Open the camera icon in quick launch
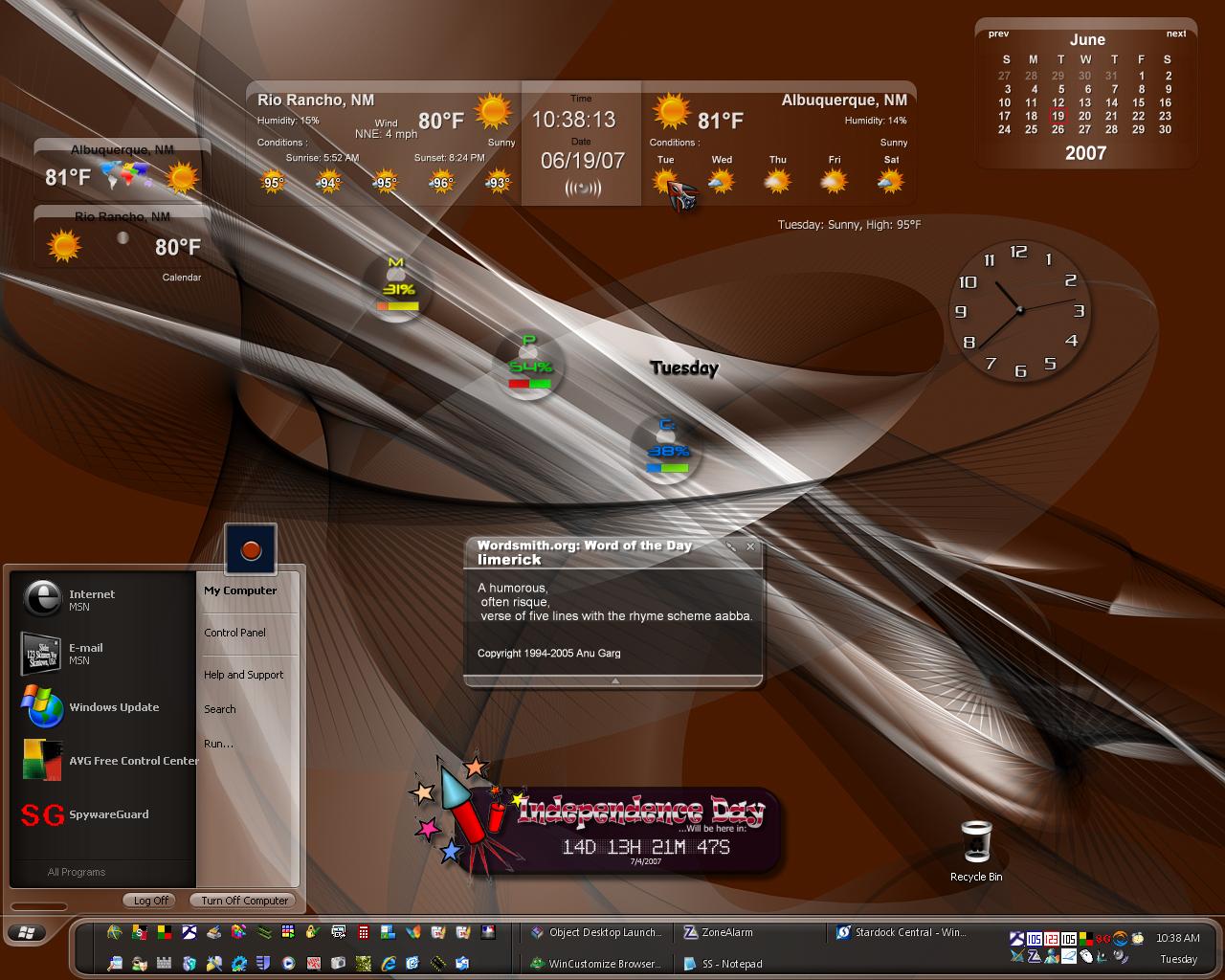Screen dimensions: 1225x980 [x=338, y=963]
